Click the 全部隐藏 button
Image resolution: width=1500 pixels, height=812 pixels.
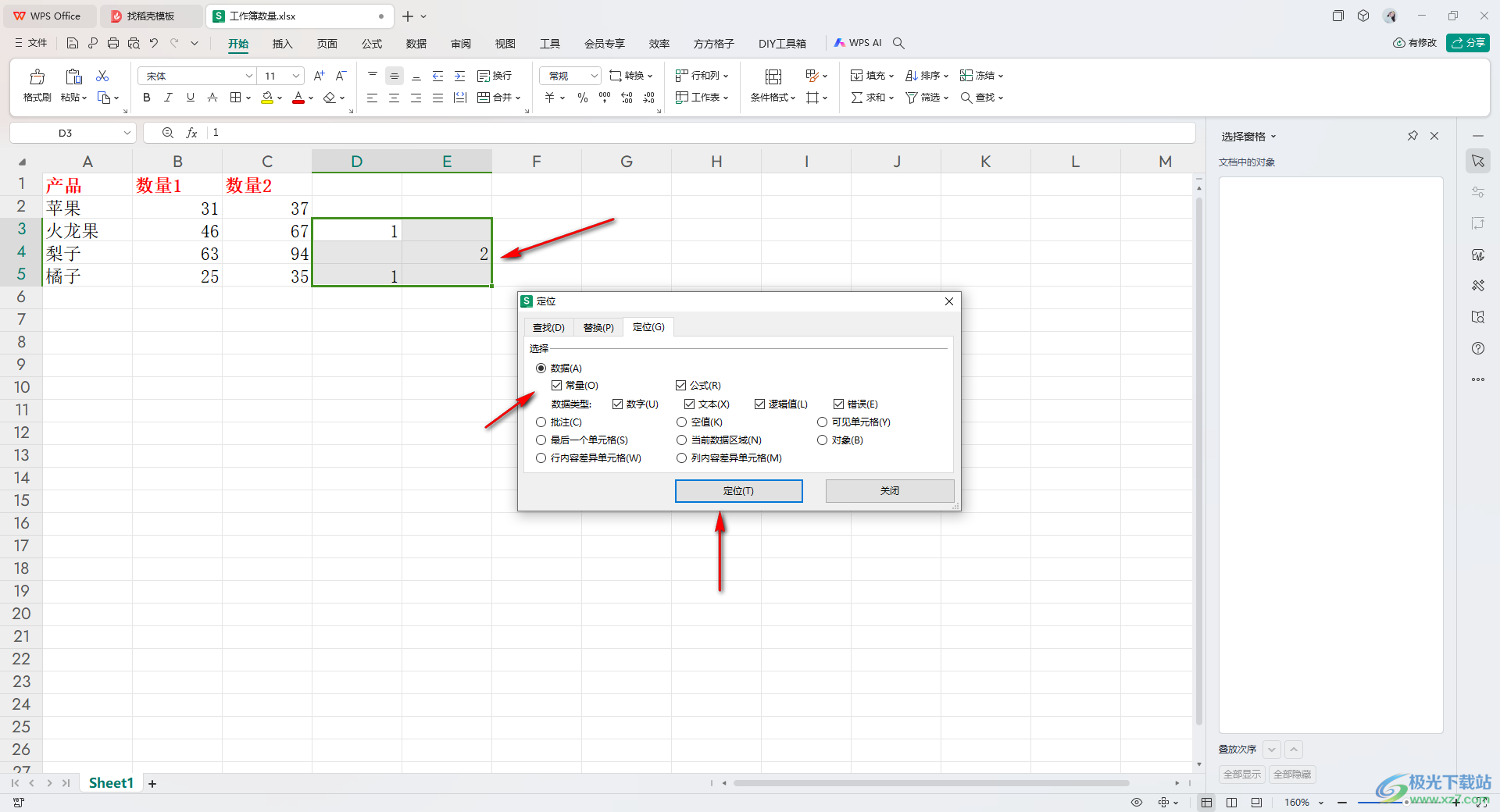[1293, 775]
